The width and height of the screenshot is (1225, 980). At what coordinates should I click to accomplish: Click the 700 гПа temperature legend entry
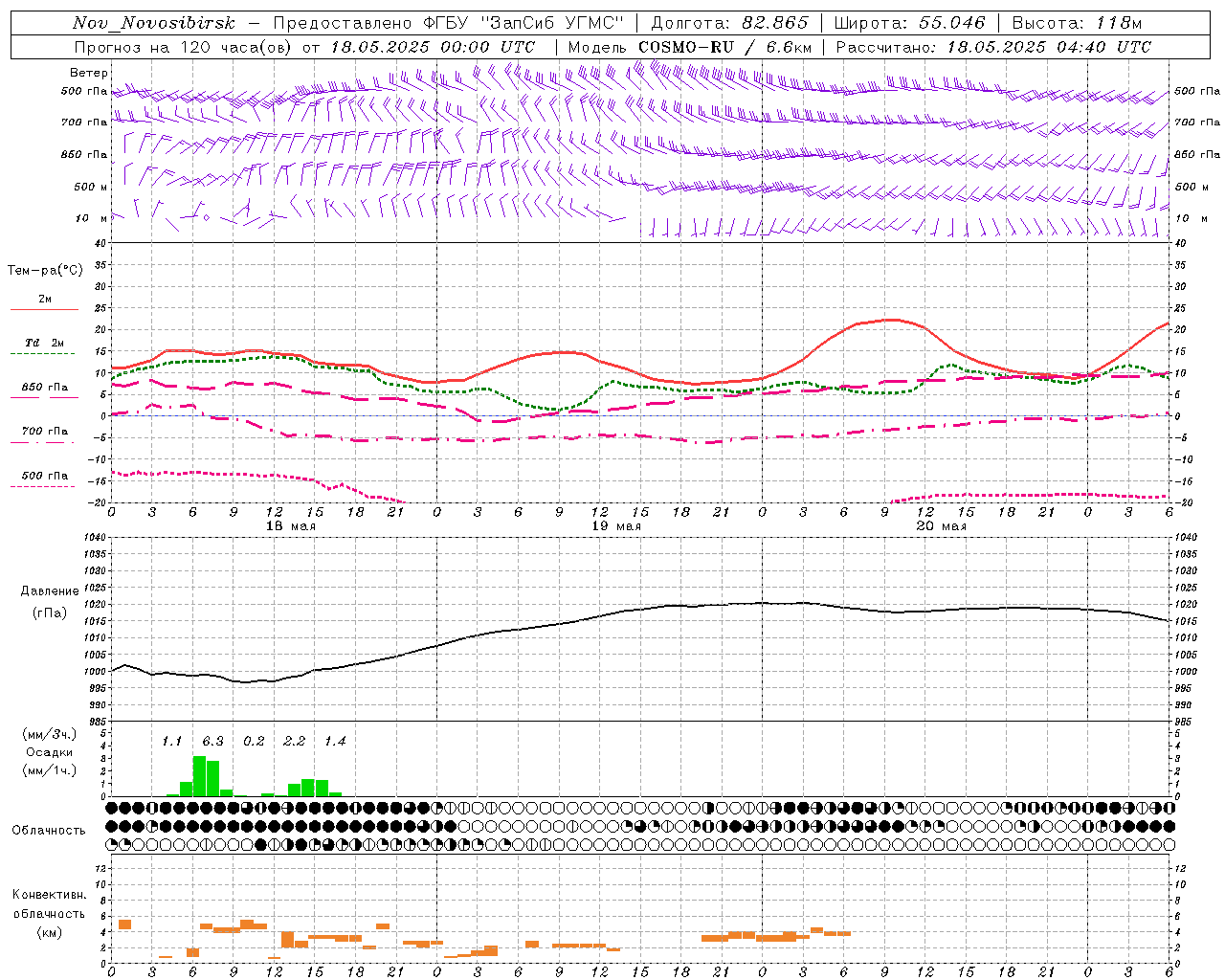click(x=44, y=434)
